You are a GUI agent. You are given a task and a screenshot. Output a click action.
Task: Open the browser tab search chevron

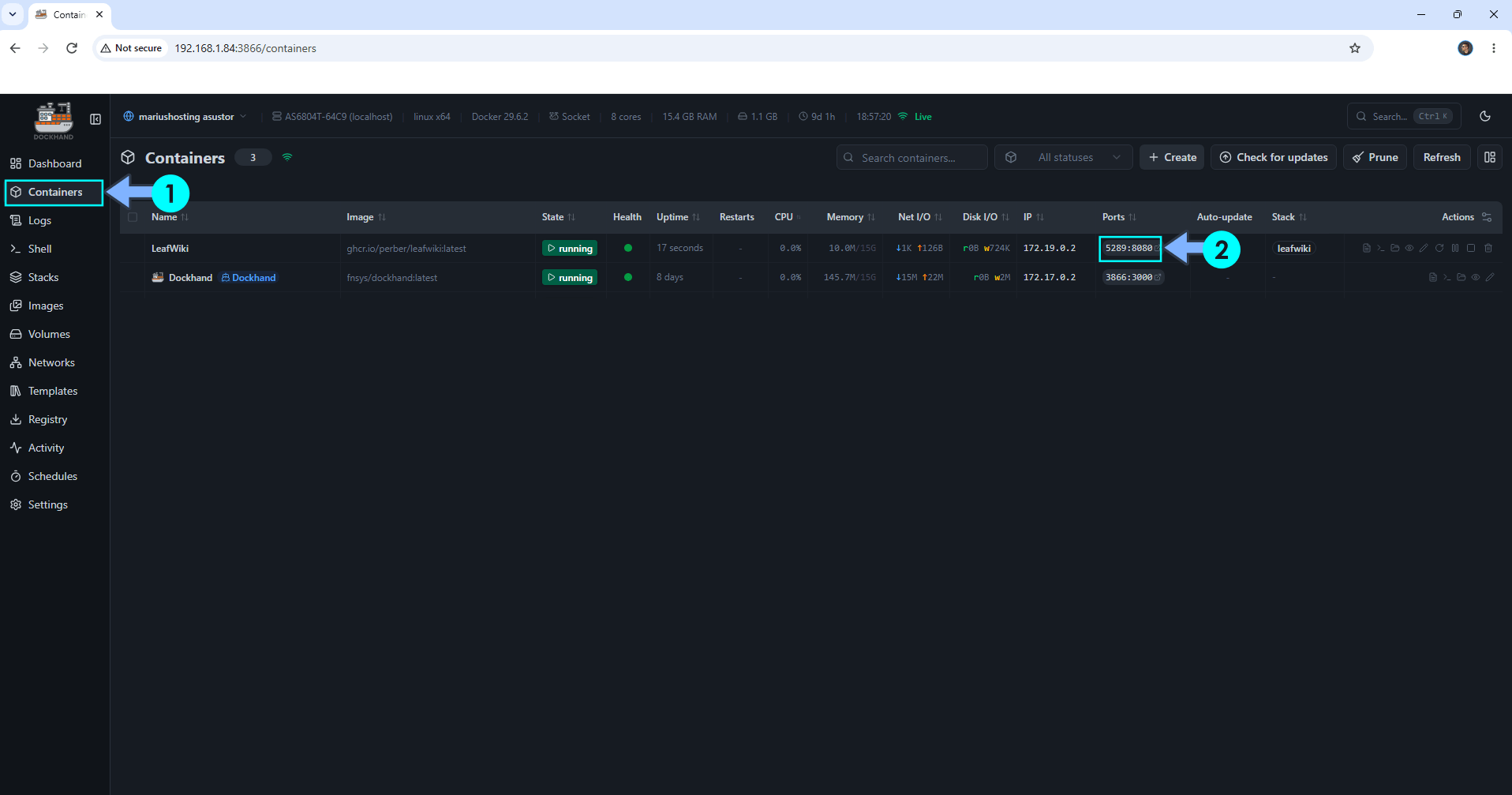click(13, 14)
